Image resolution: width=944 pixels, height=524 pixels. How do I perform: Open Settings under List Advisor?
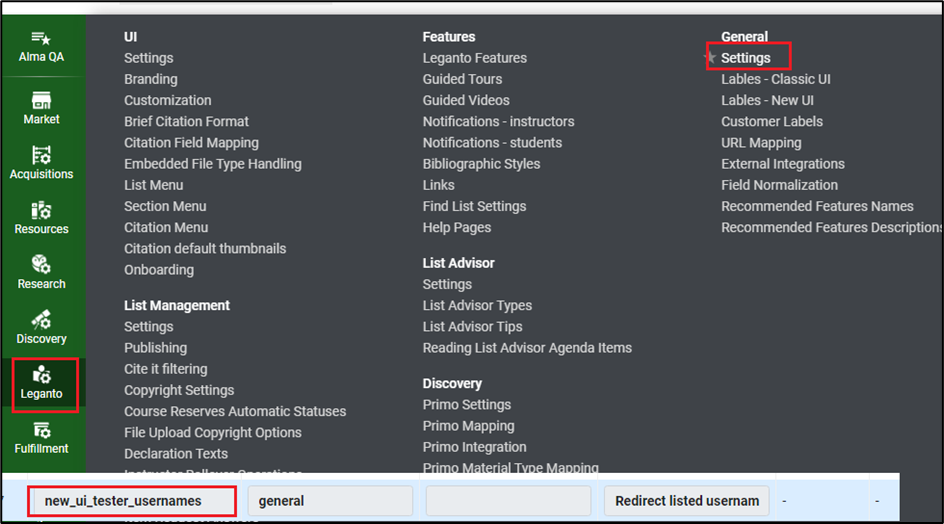point(447,284)
